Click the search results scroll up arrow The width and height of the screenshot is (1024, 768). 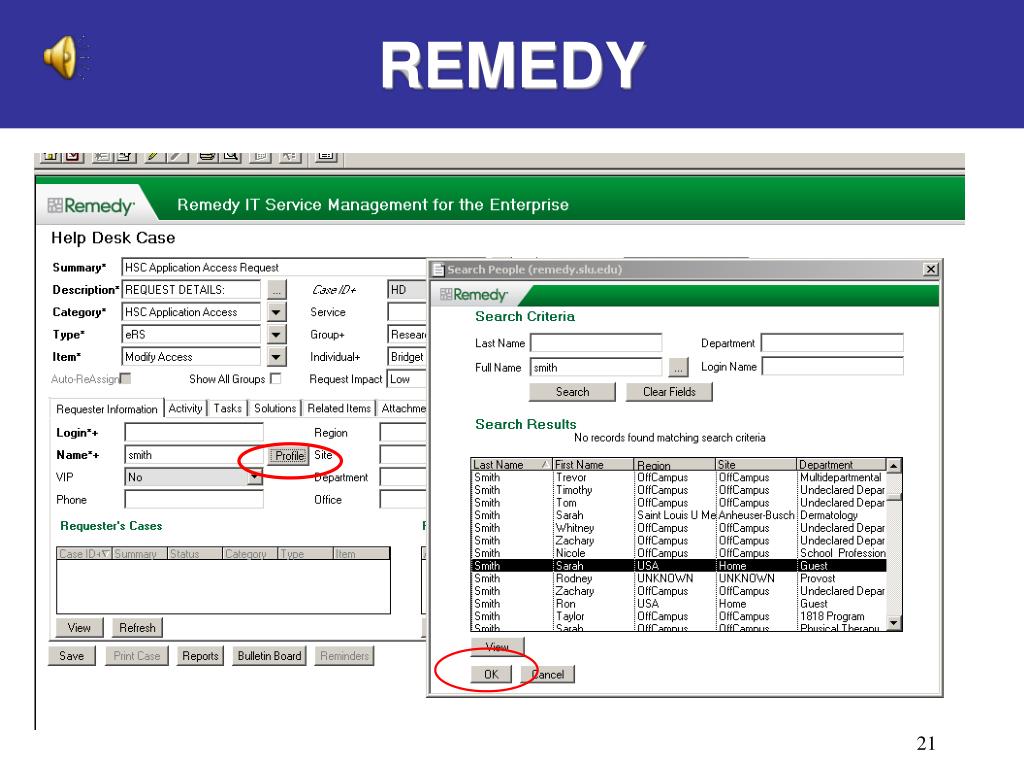894,465
